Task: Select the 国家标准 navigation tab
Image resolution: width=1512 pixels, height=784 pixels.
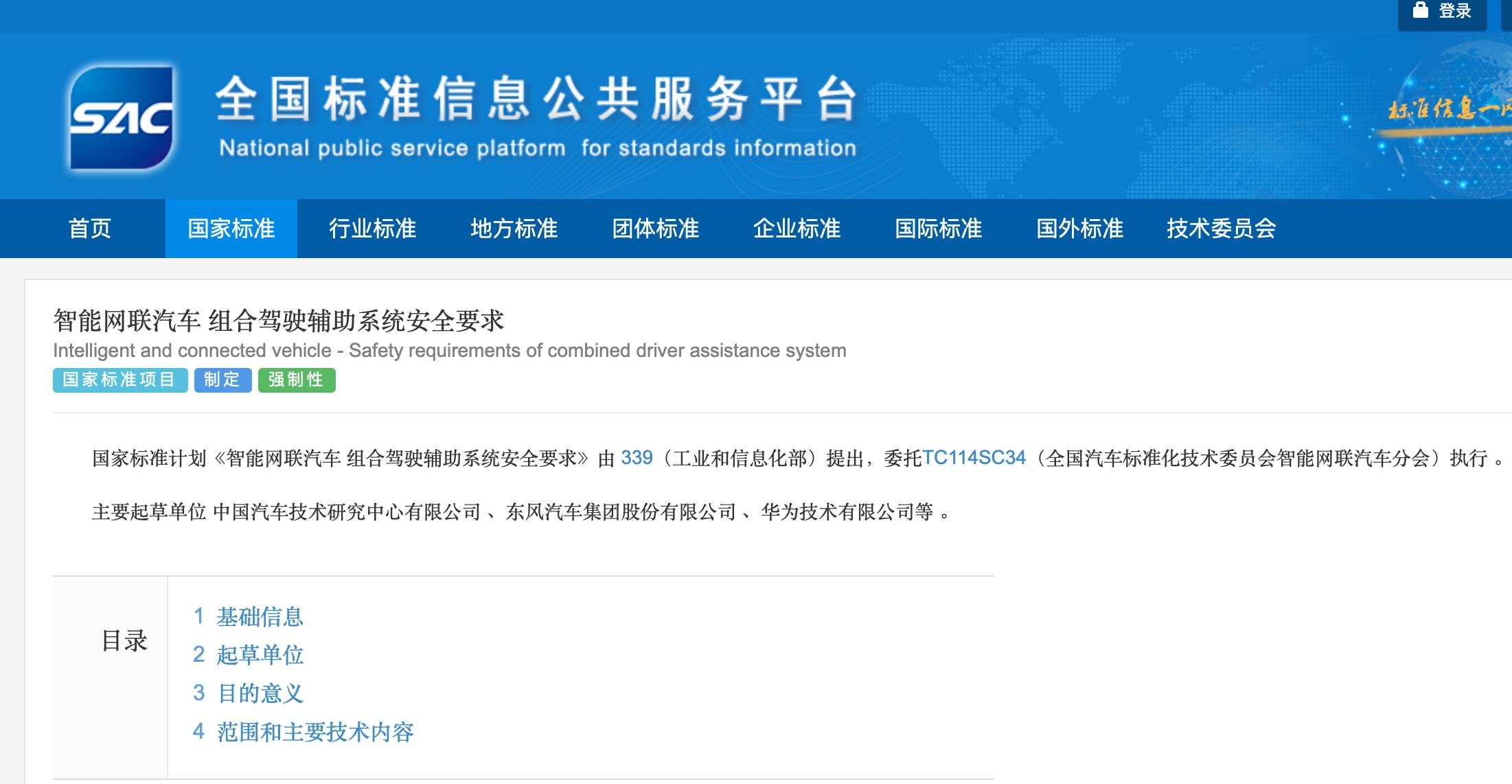Action: 231,229
